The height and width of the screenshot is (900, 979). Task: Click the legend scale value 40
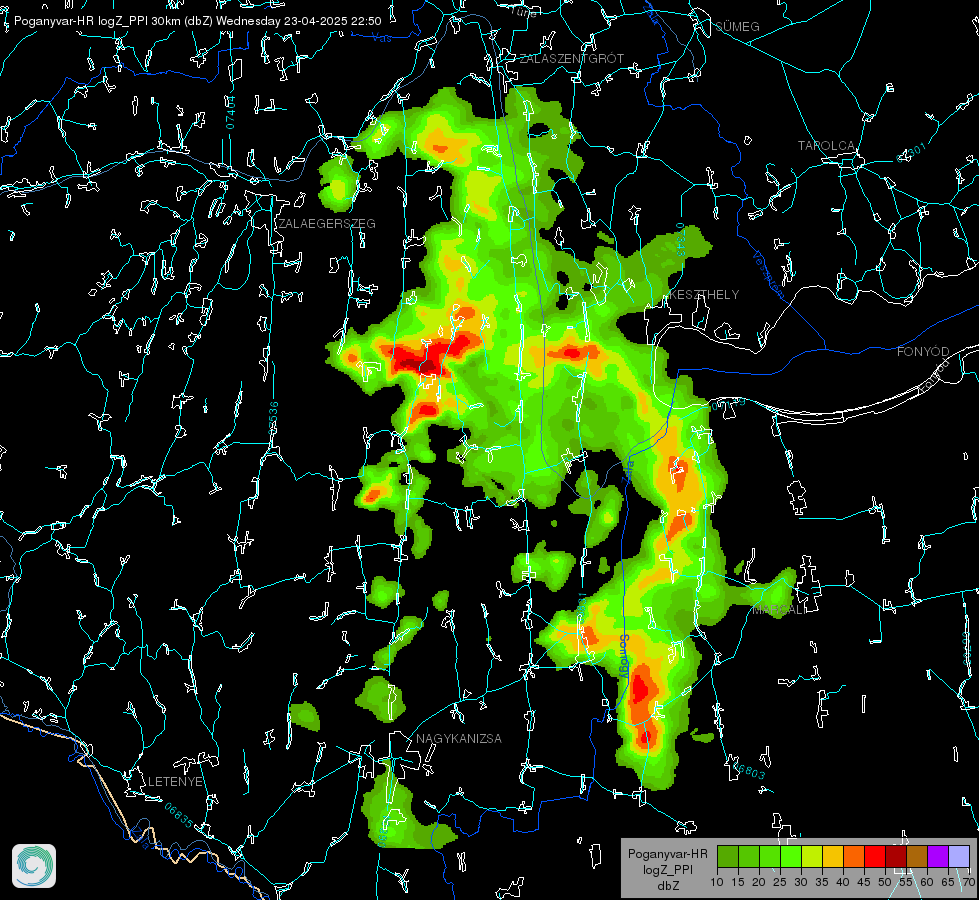click(843, 882)
